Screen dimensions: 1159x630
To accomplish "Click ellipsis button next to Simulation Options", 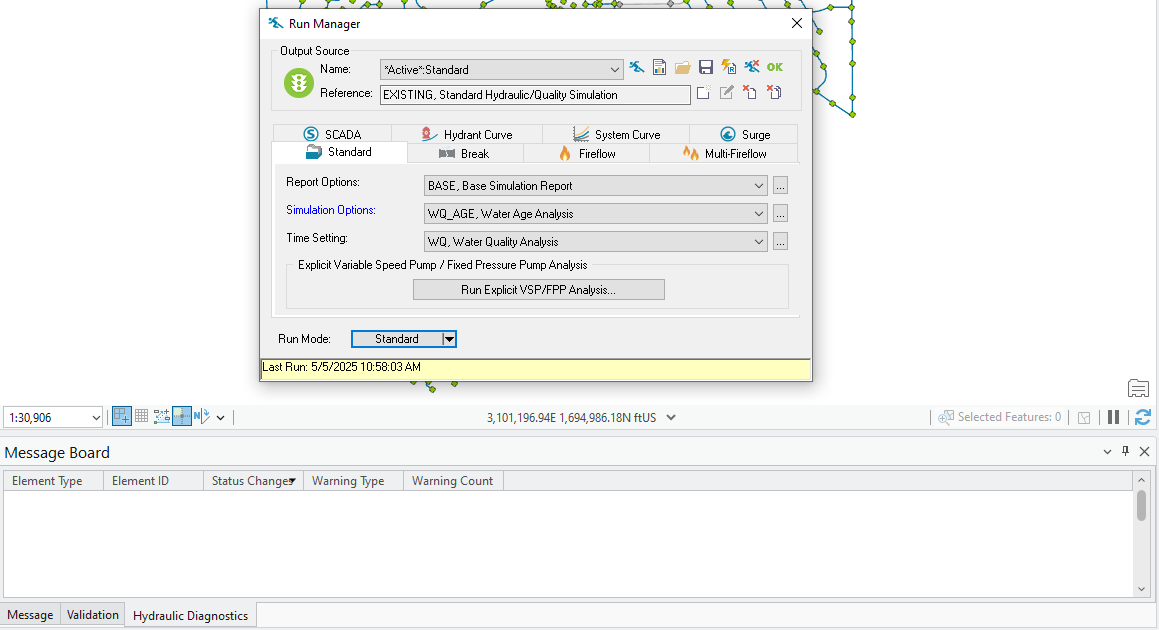I will point(780,214).
